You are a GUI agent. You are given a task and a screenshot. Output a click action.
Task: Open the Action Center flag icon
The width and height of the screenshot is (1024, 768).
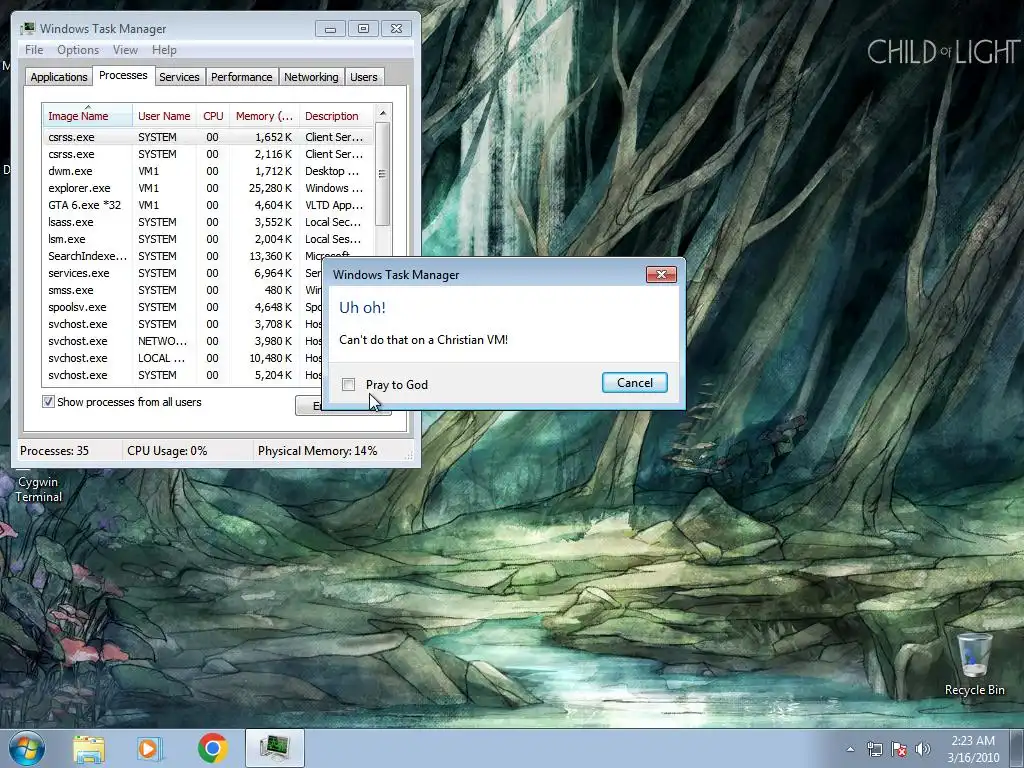(x=899, y=749)
